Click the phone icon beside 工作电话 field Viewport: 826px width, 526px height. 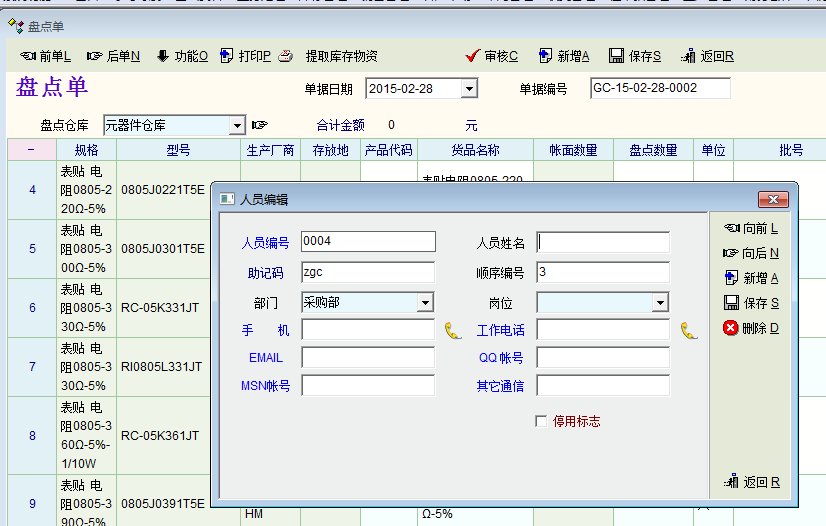click(688, 330)
